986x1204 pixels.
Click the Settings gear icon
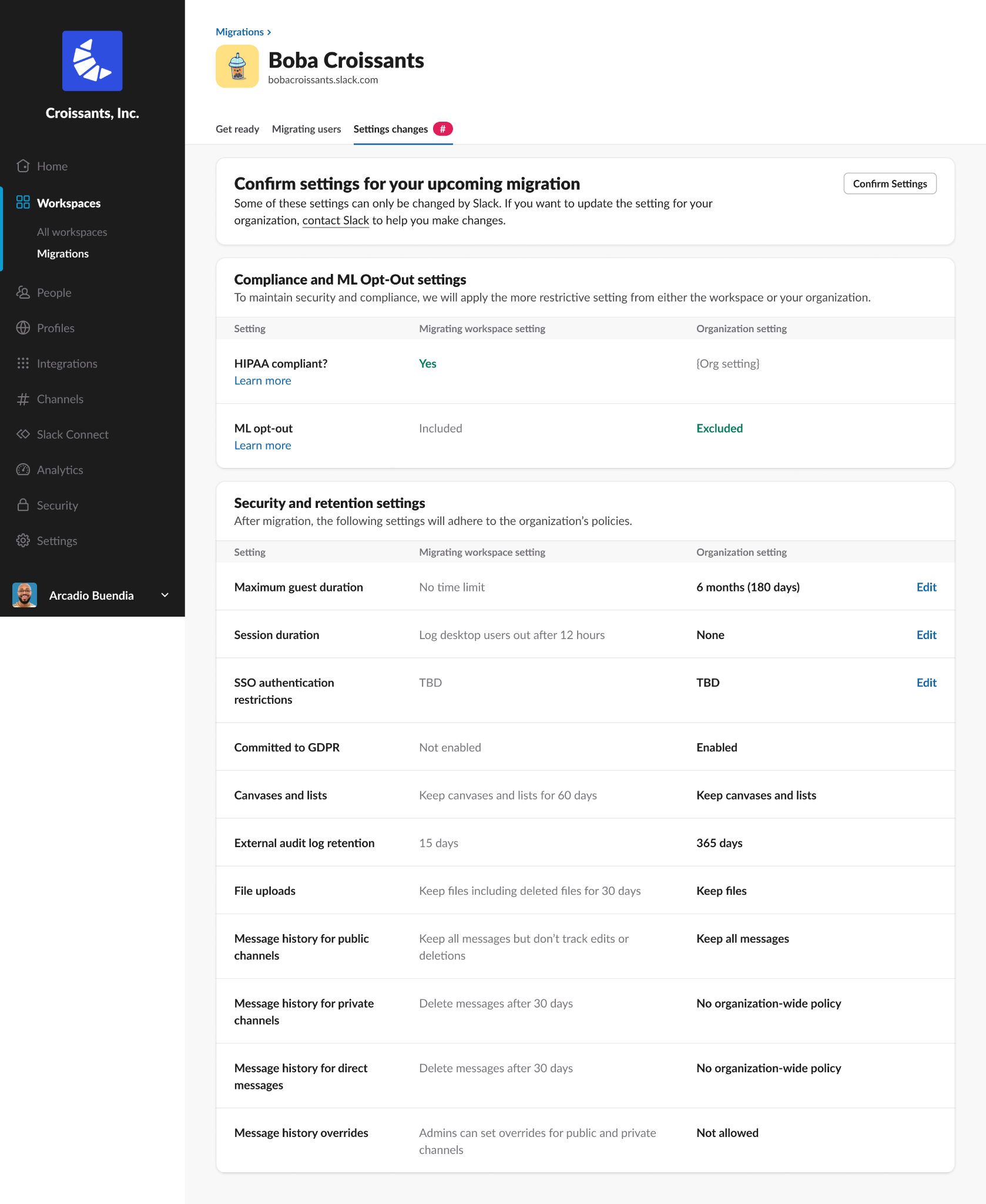(x=23, y=541)
